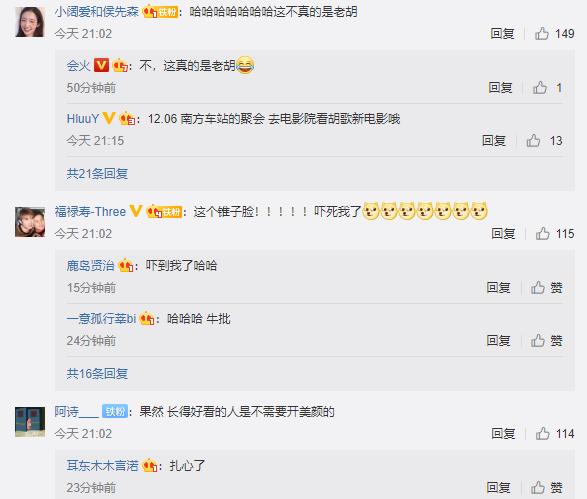The width and height of the screenshot is (587, 499).
Task: Reply to 小阔爱和侯先森's comment
Action: [x=502, y=34]
